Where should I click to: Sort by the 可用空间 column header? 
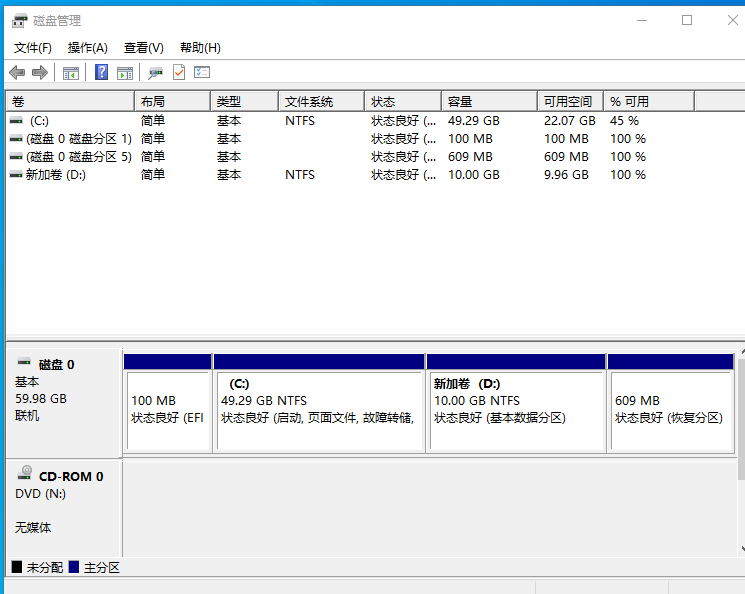pos(570,102)
